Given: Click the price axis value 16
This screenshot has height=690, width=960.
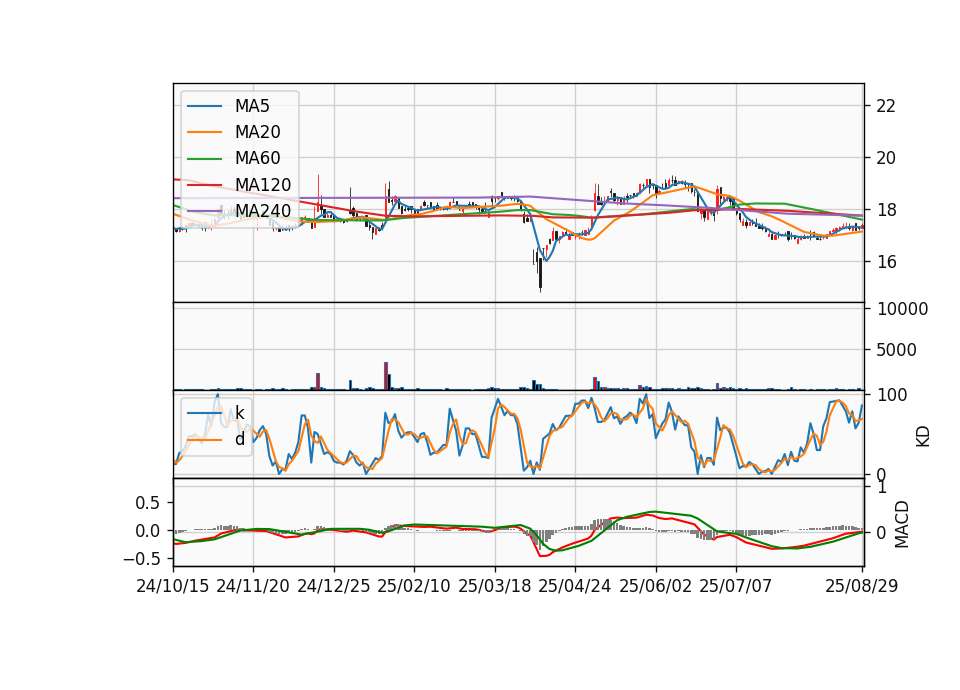Looking at the screenshot, I should (x=886, y=263).
